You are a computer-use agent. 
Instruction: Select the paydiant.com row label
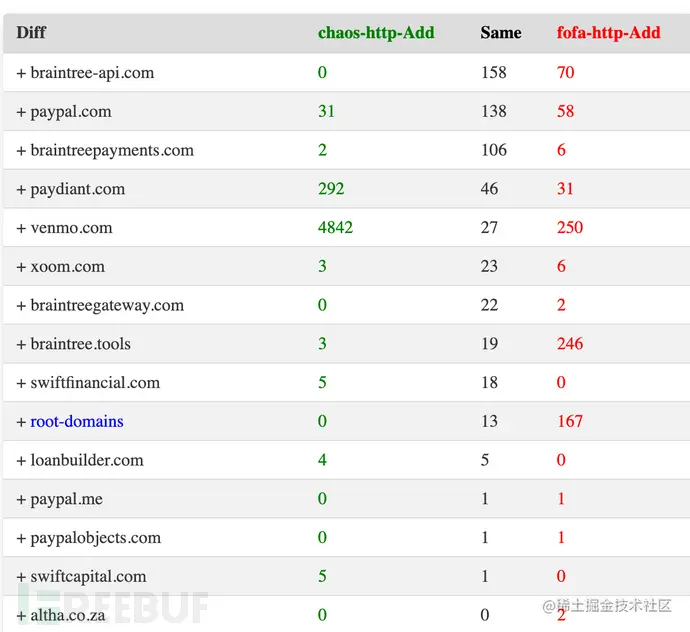(77, 189)
